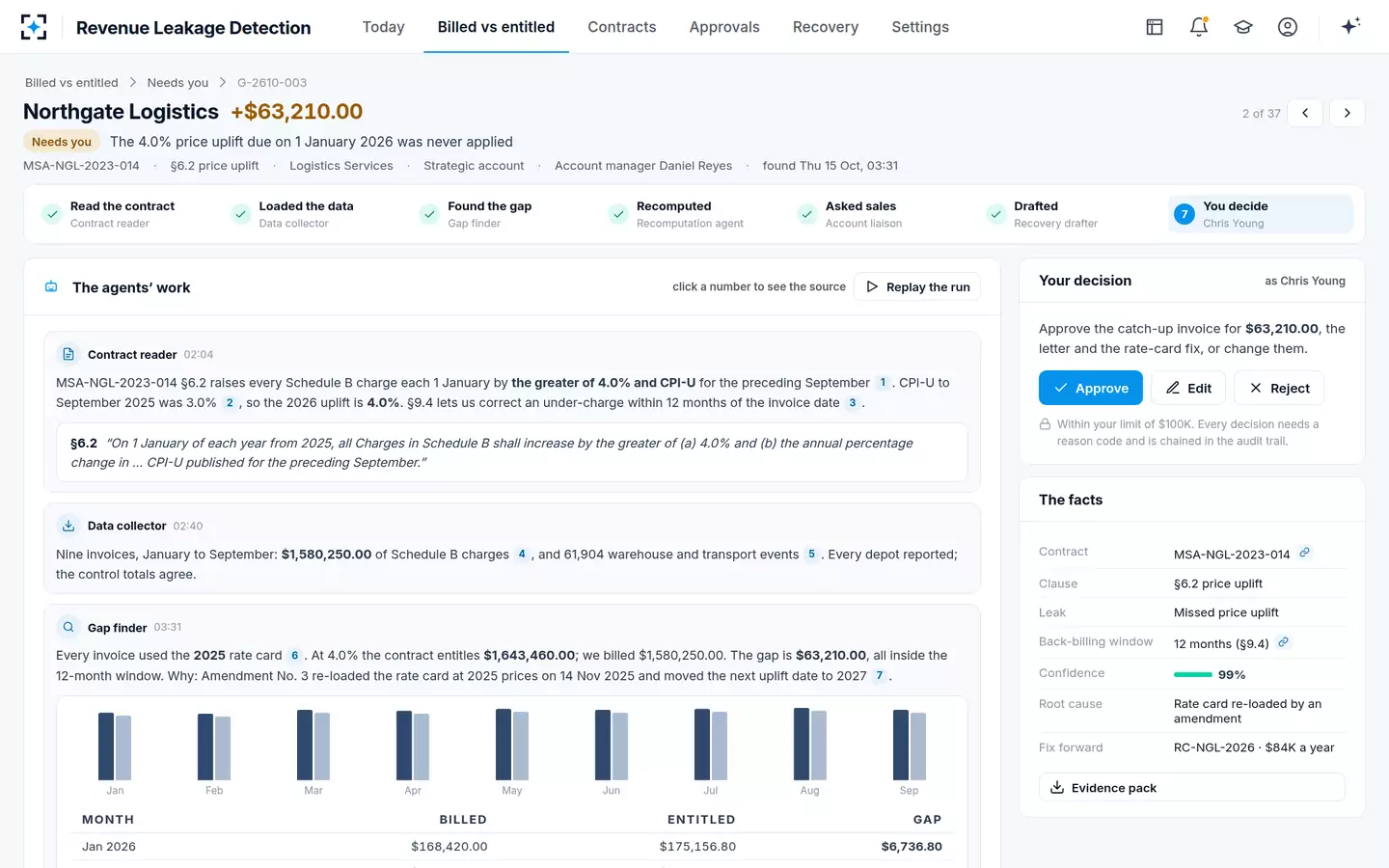This screenshot has width=1389, height=868.
Task: Open source number 2 after CPI-U 3.0%
Action: [230, 403]
